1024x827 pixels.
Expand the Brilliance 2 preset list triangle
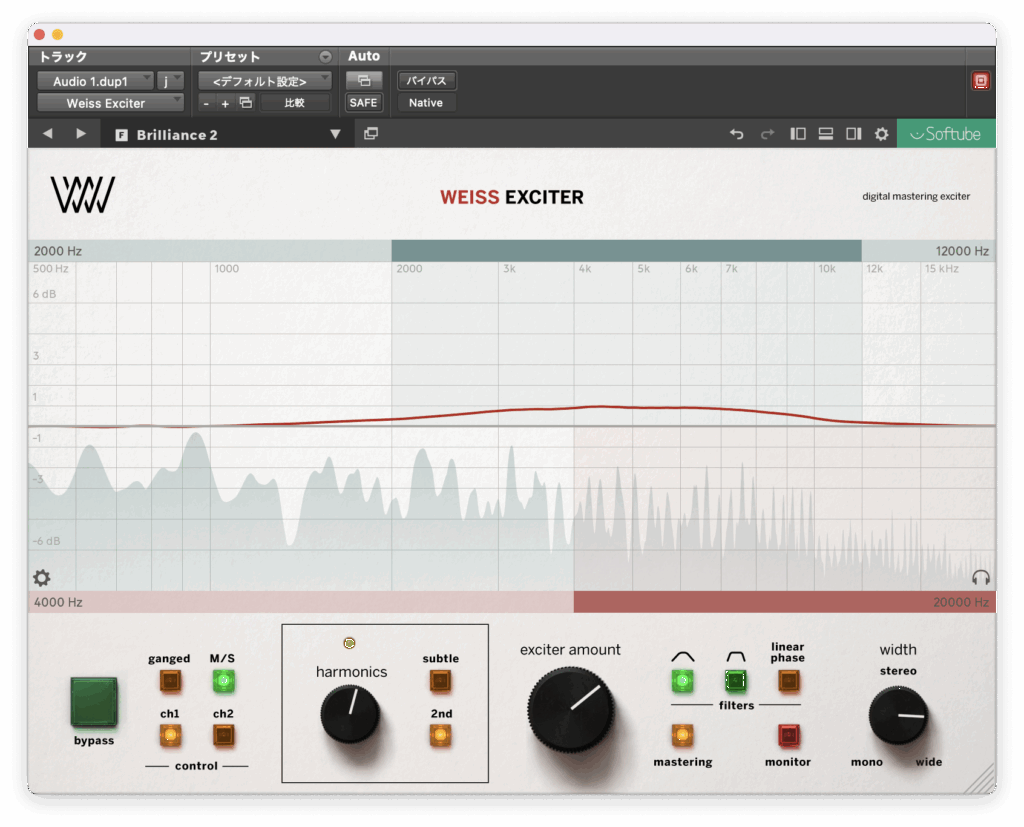(335, 134)
